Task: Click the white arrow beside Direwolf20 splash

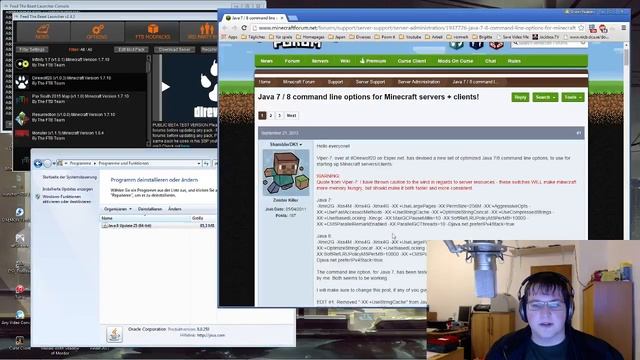Action: 165,87
